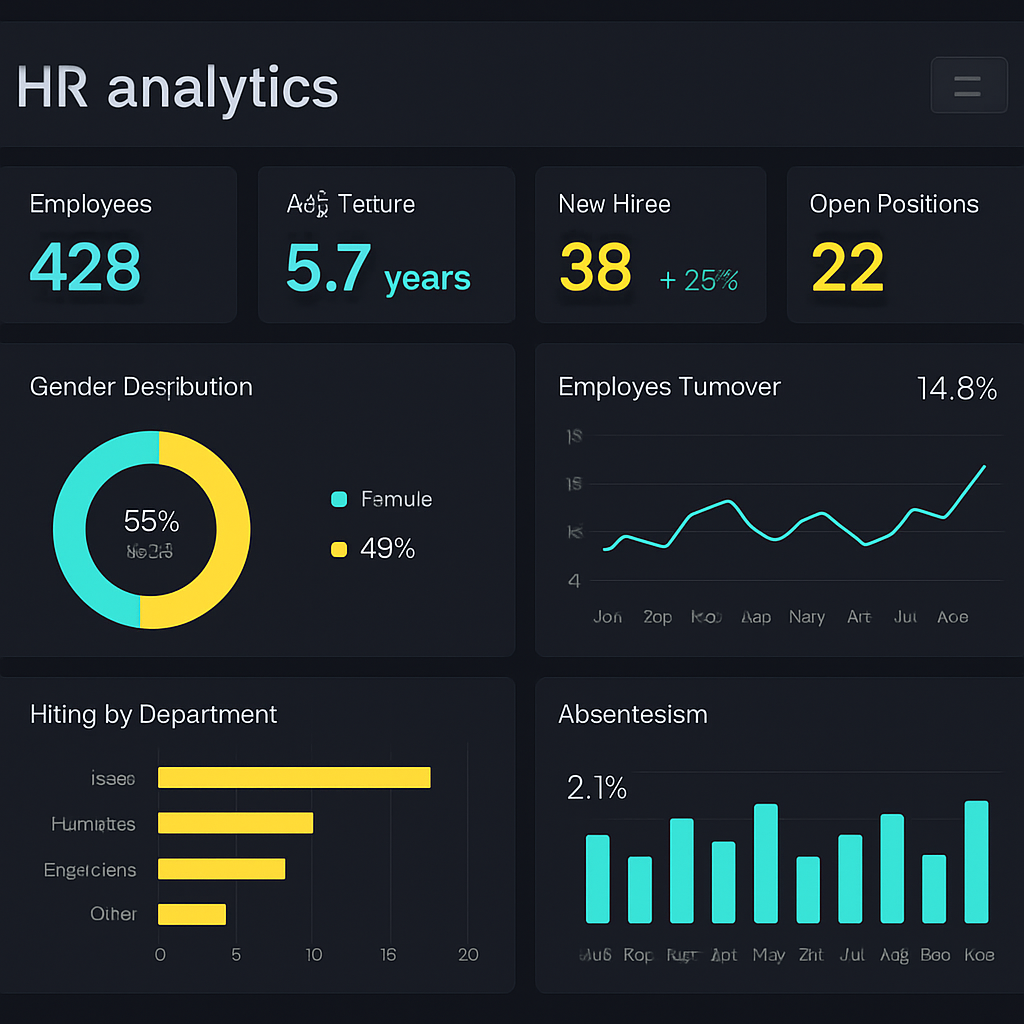Click the teal Famule legend dot
The image size is (1024, 1024).
point(339,499)
